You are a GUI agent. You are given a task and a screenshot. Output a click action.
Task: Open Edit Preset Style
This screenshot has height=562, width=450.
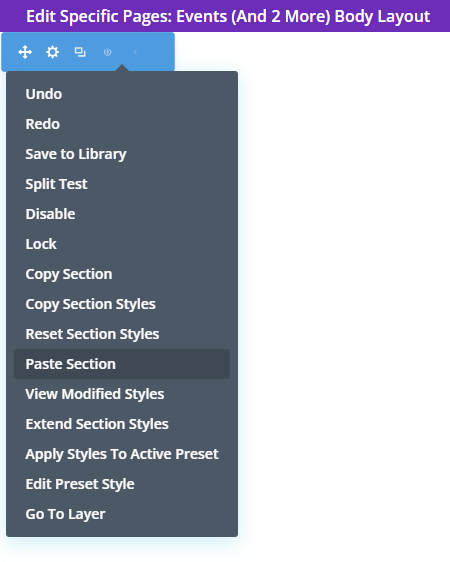coord(80,484)
